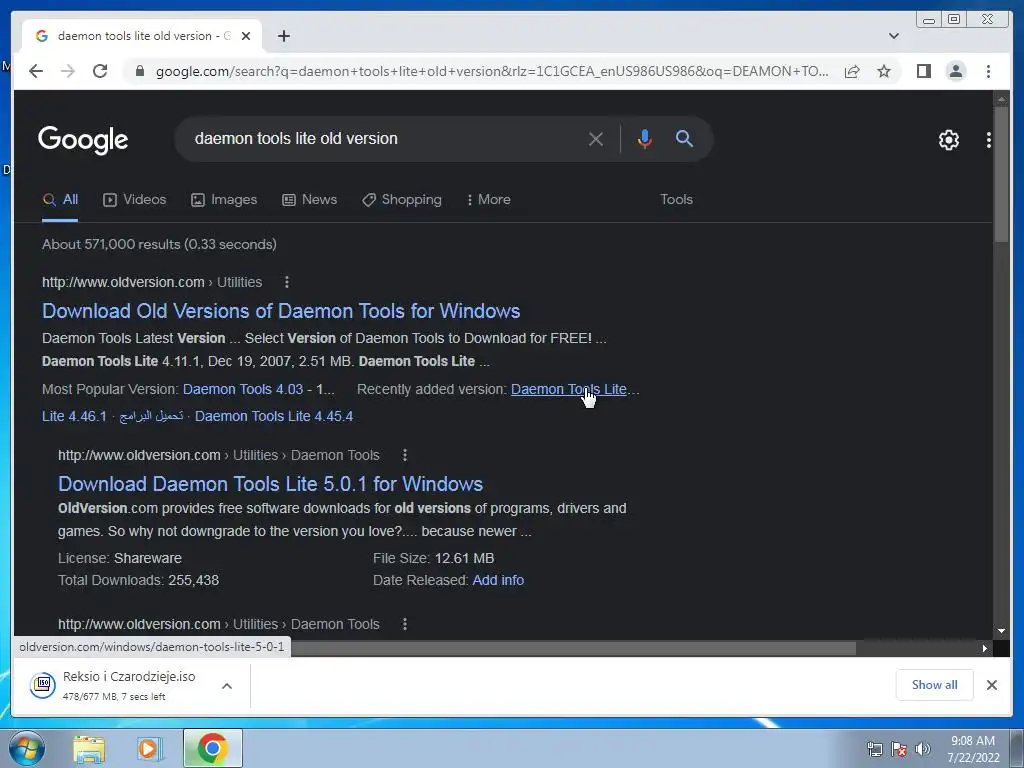Open the Windows Start menu
The height and width of the screenshot is (768, 1024).
[x=27, y=748]
